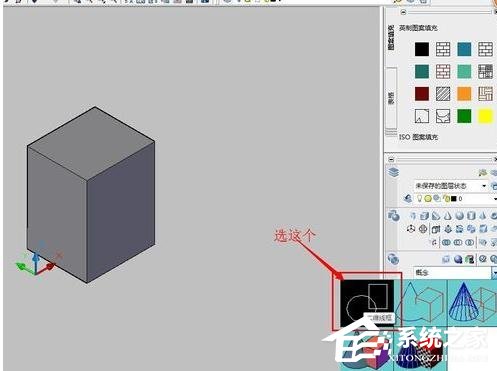This screenshot has width=497, height=371.
Task: Select the 3D hidden blue cone style thumbnail
Action: pos(472,303)
